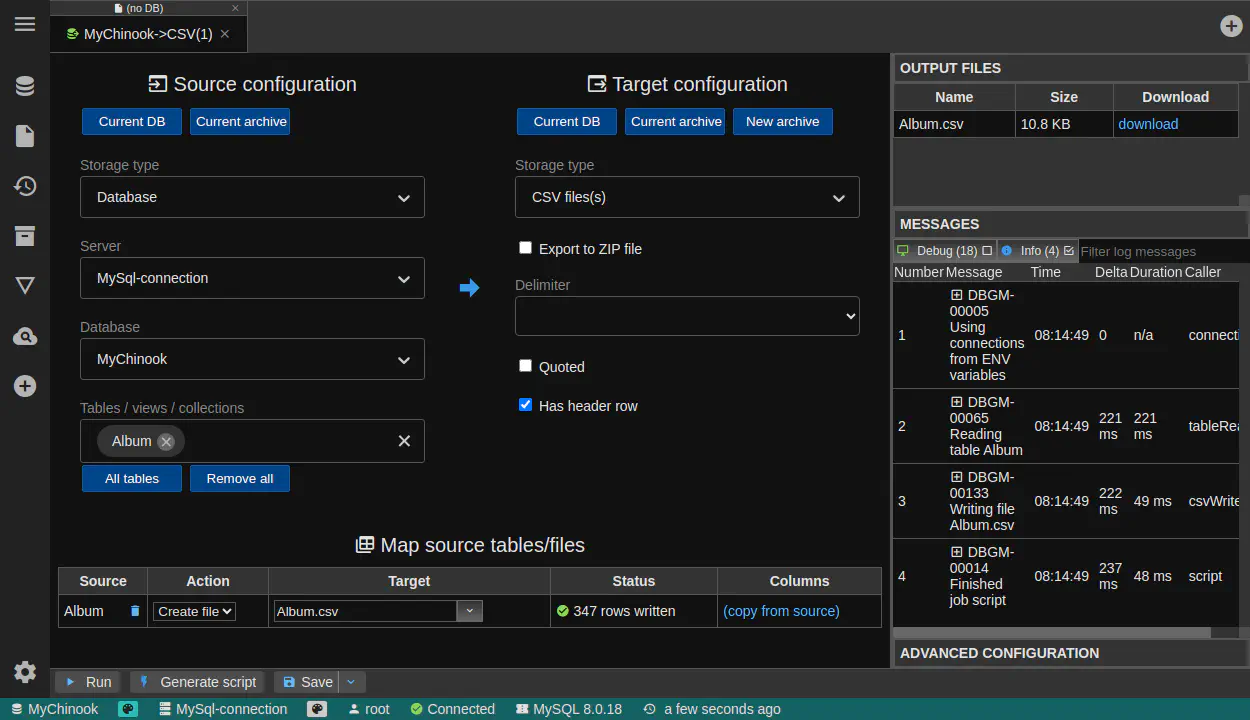
Task: Open the Create file action dropdown
Action: coord(194,611)
